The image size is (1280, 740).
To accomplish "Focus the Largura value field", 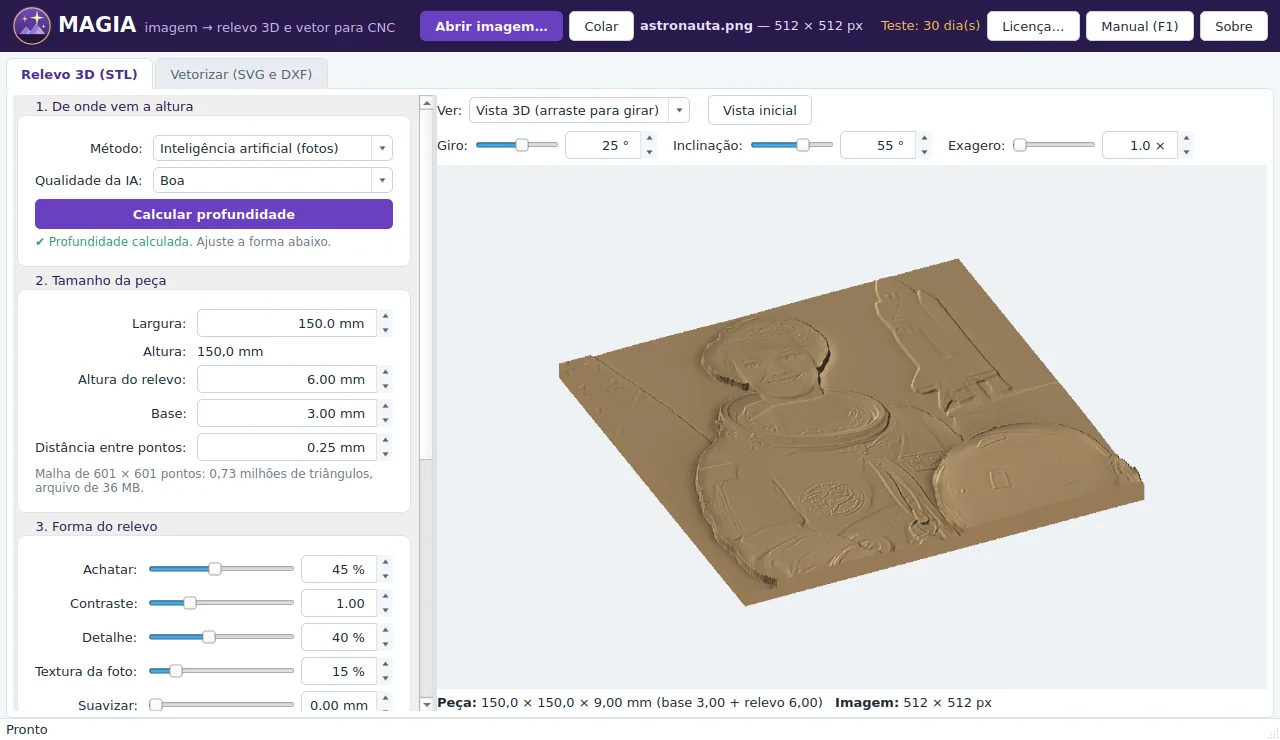I will tap(287, 323).
